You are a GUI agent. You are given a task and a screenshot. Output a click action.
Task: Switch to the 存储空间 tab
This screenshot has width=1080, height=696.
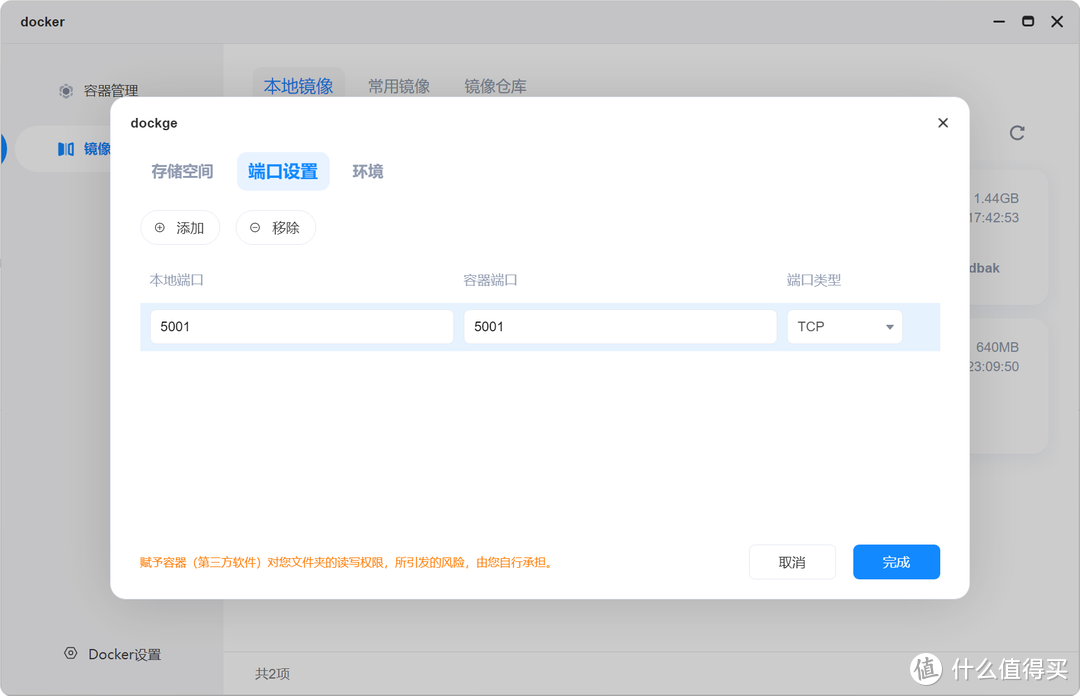182,171
